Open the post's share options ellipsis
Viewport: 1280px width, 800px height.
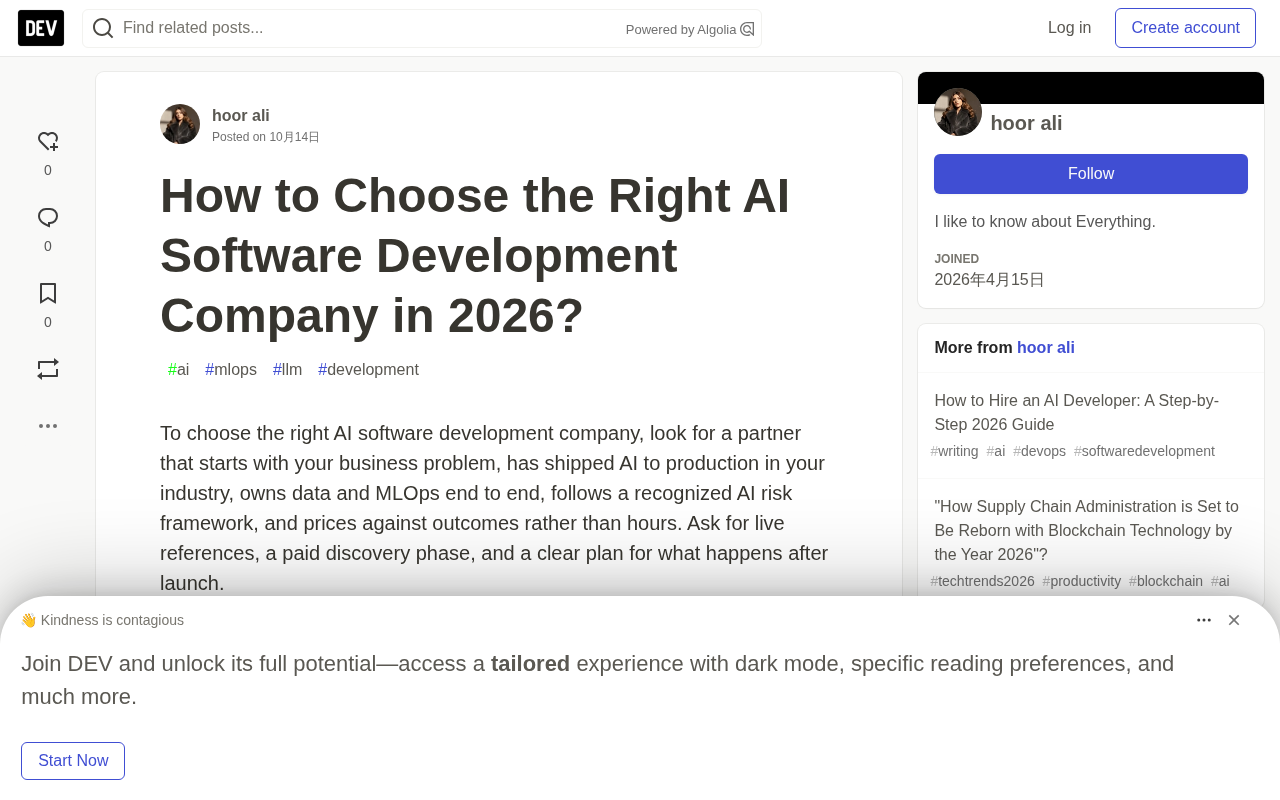(x=48, y=426)
